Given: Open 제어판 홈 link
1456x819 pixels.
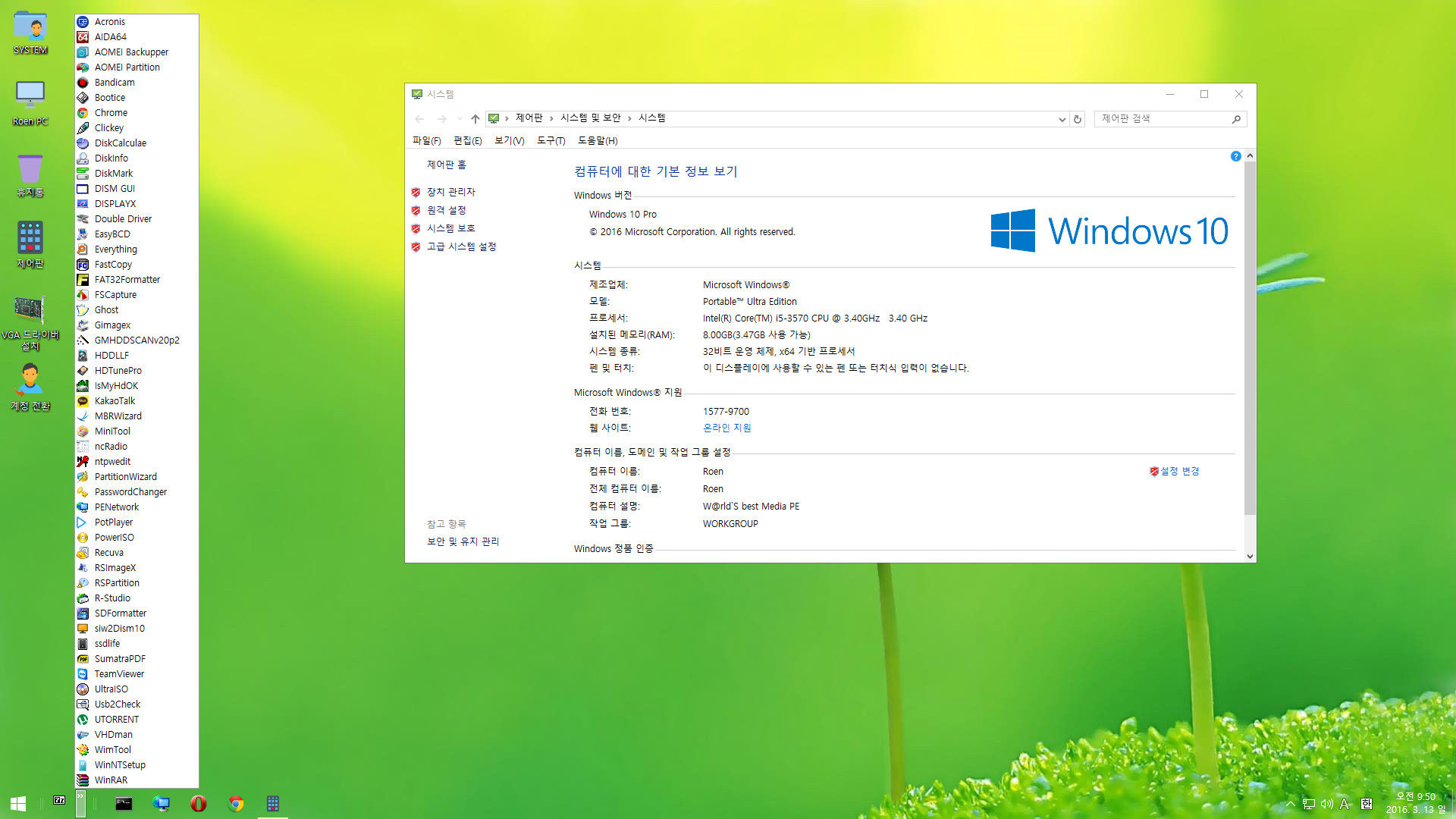Looking at the screenshot, I should coord(447,165).
